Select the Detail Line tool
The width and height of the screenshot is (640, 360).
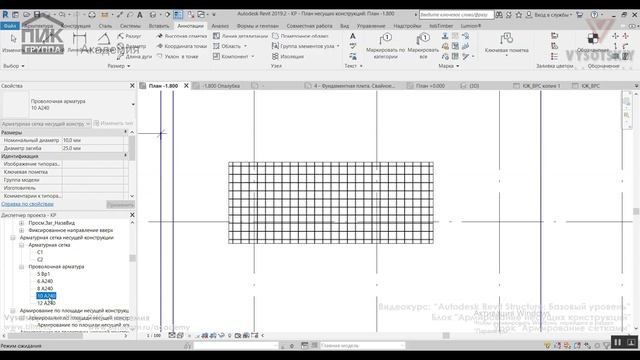tap(240, 36)
